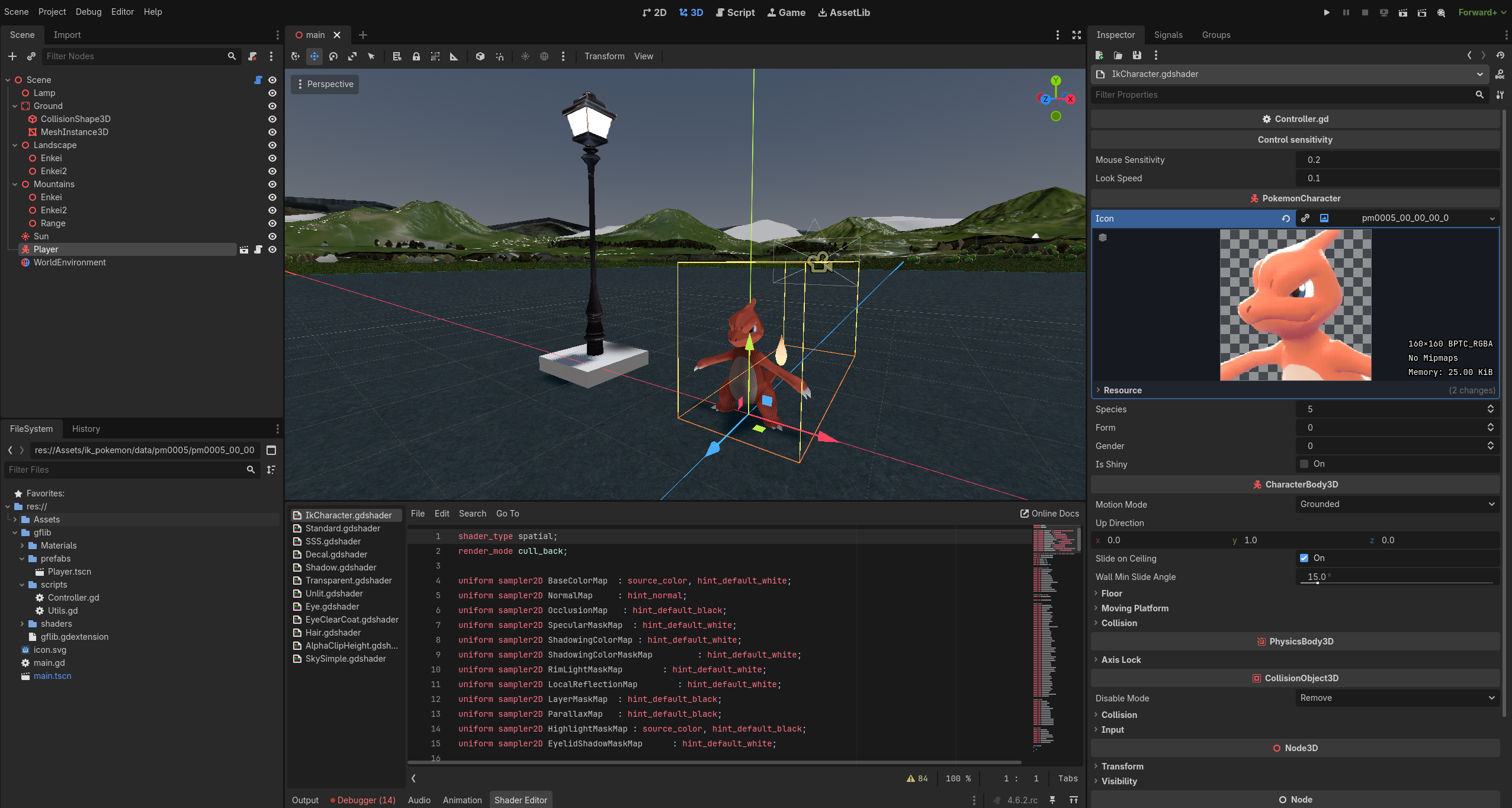Toggle use local space cube icon
The height and width of the screenshot is (808, 1512).
pos(480,56)
